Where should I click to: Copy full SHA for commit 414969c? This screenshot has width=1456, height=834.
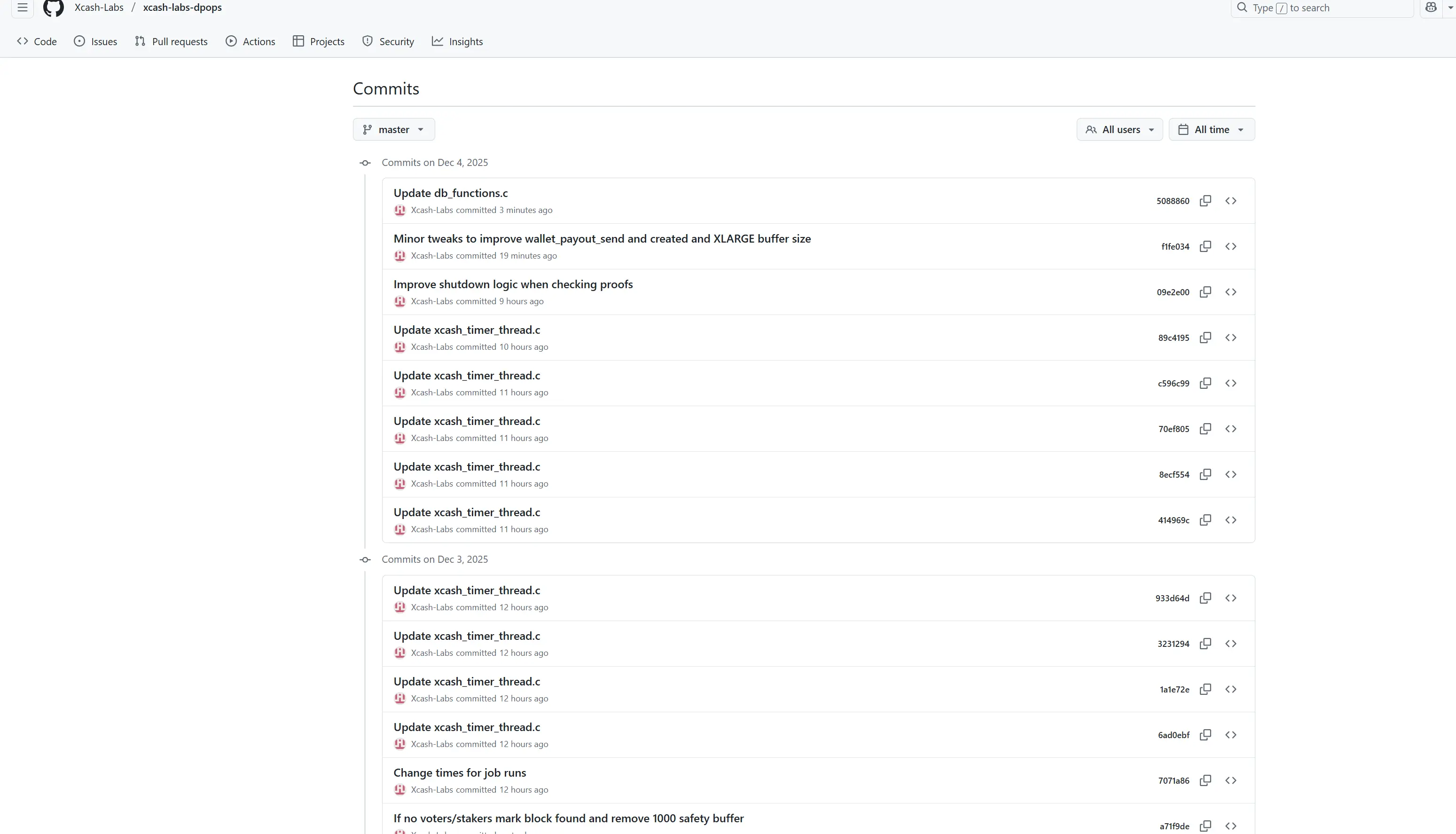[1205, 520]
